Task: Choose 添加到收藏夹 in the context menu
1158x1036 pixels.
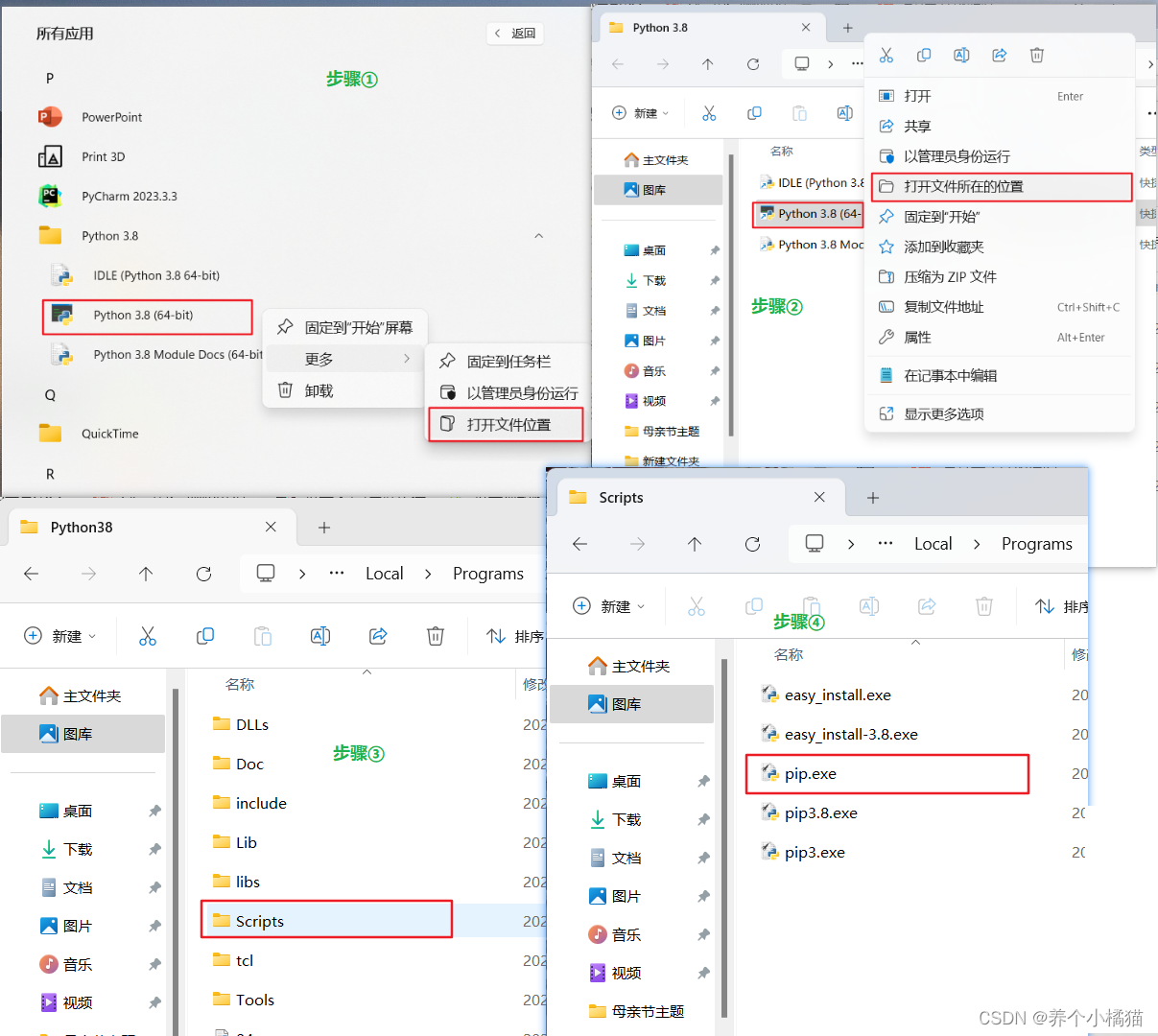Action: pyautogui.click(x=1001, y=247)
